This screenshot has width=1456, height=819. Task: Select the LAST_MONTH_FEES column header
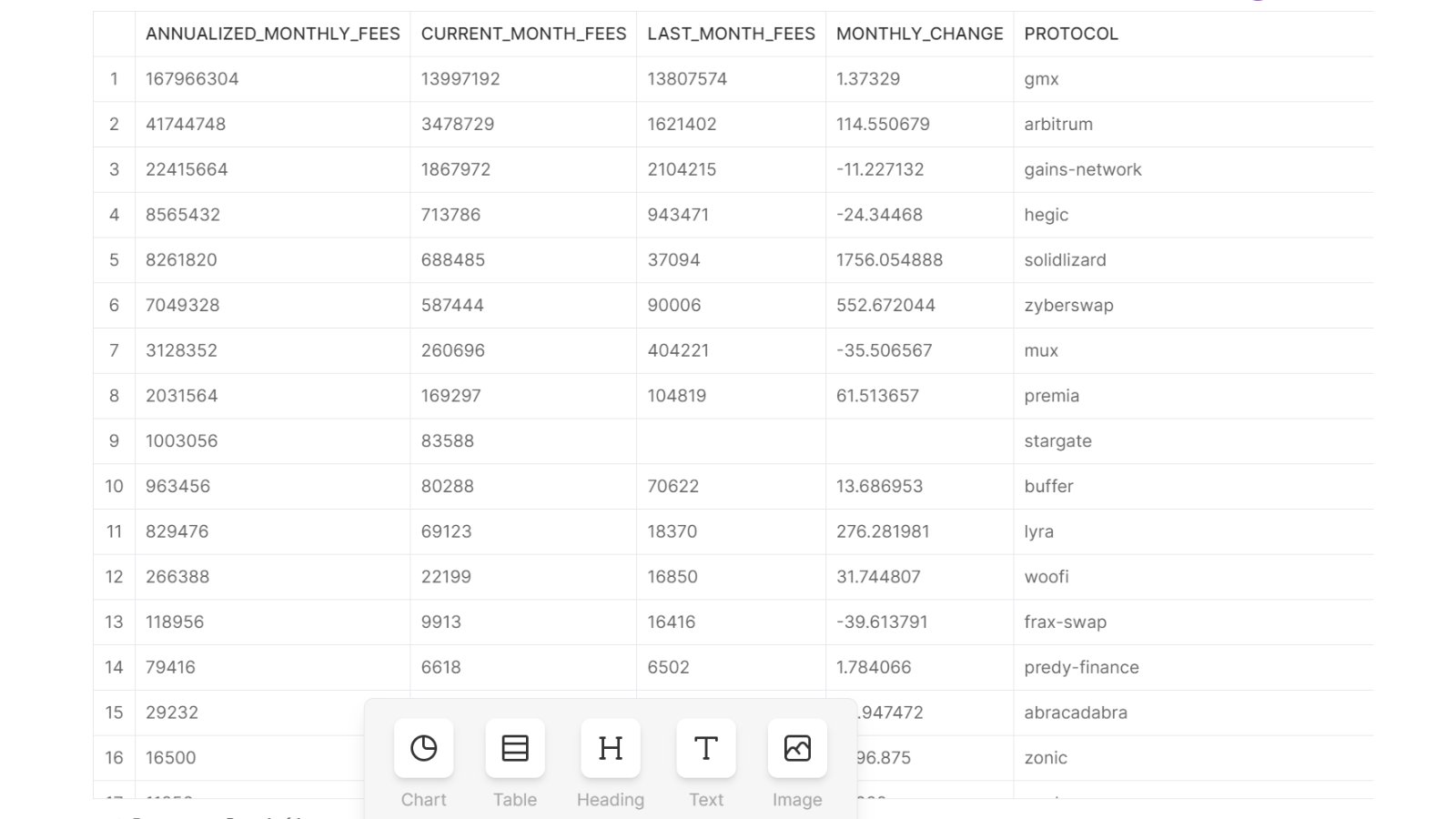731,34
